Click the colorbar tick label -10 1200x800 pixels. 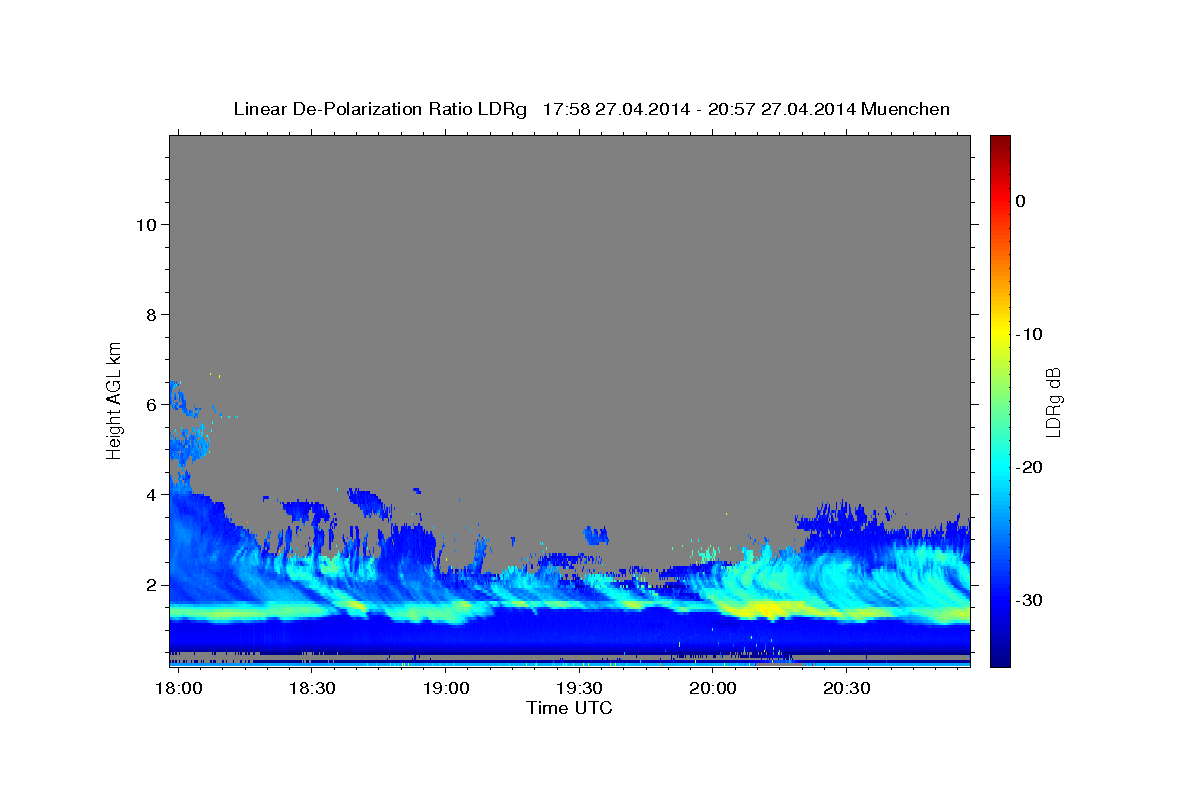click(x=1029, y=334)
